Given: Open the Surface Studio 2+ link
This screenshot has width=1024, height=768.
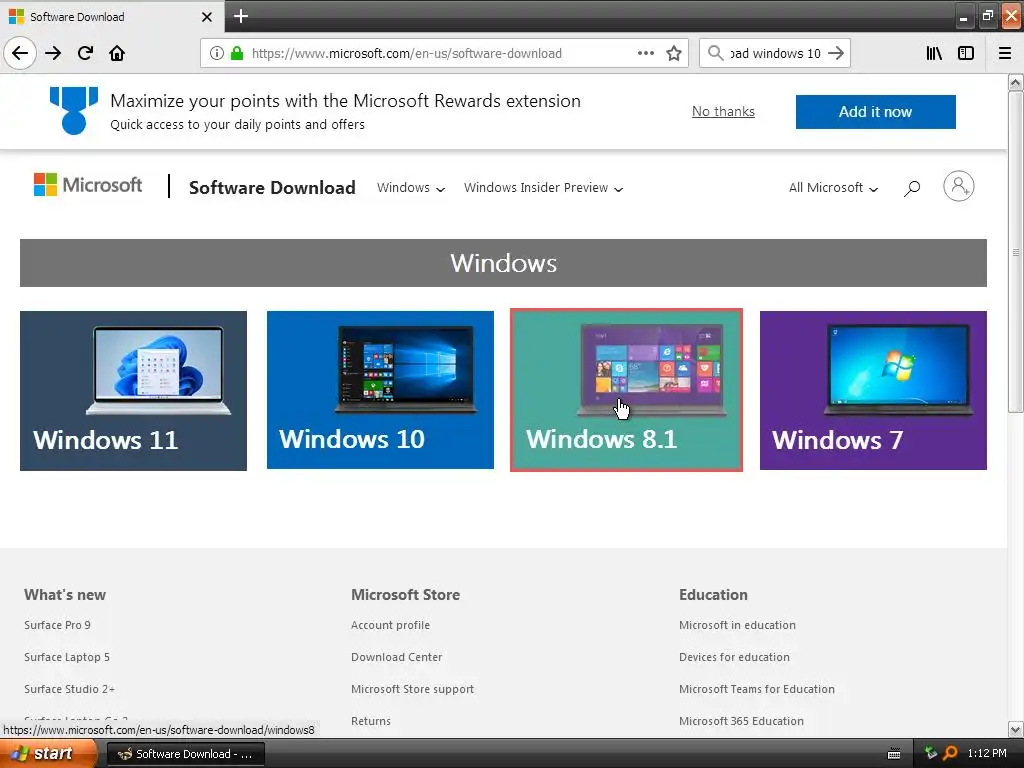Looking at the screenshot, I should pos(69,689).
